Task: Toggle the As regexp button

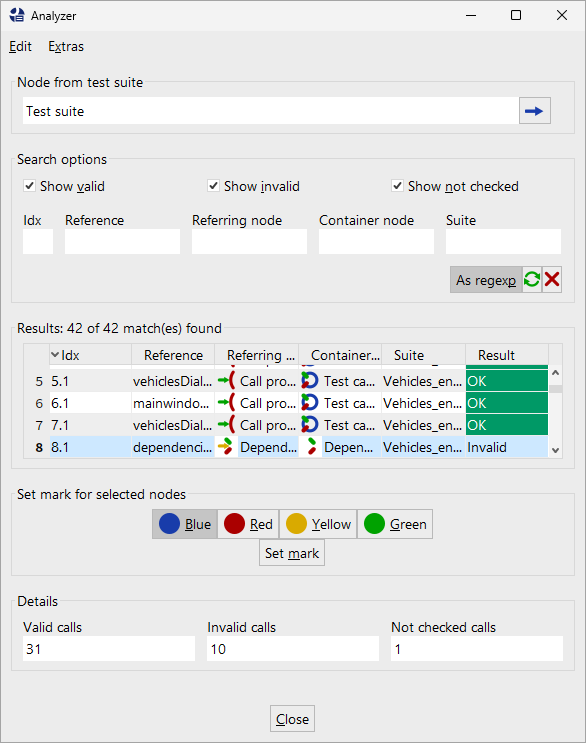Action: tap(486, 280)
